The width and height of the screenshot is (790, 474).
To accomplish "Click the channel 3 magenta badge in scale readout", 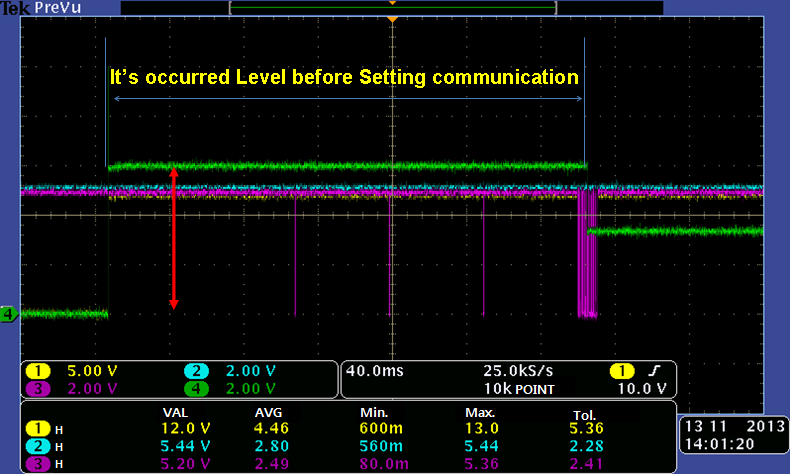I will click(x=38, y=389).
